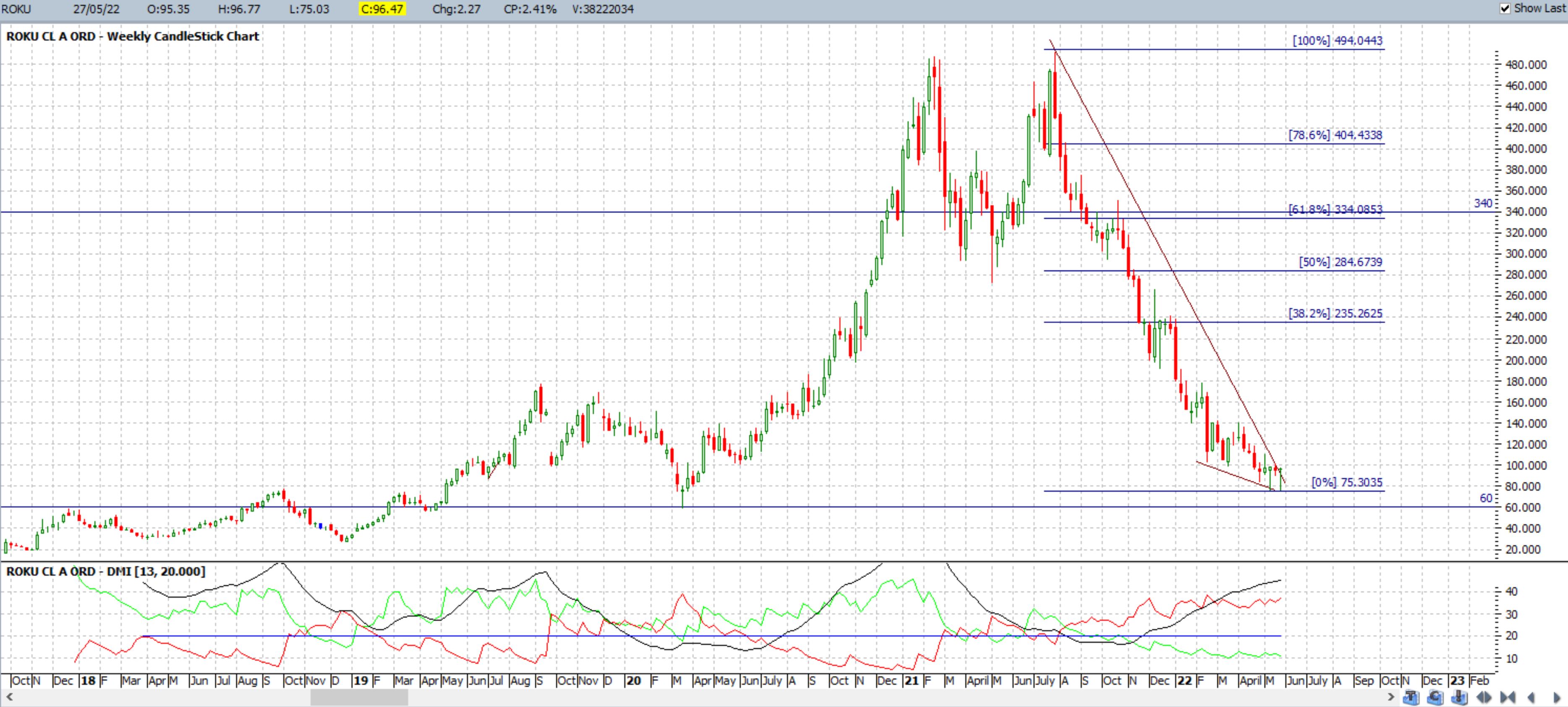1568x707 pixels.
Task: Select the [38.2%] 235.2625 Fibonacci label
Action: click(1335, 314)
